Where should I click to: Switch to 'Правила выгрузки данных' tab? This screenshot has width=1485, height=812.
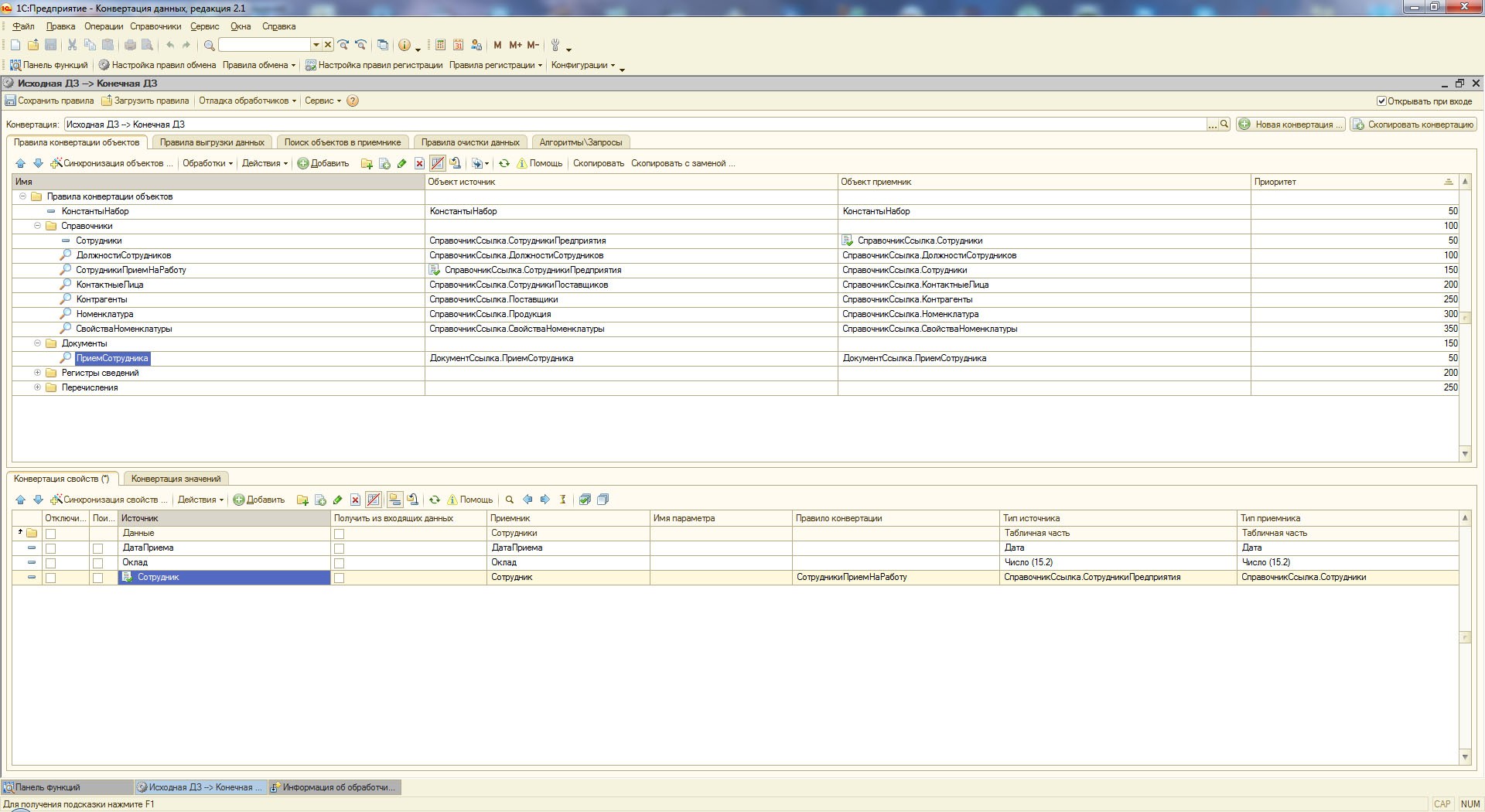(x=212, y=142)
